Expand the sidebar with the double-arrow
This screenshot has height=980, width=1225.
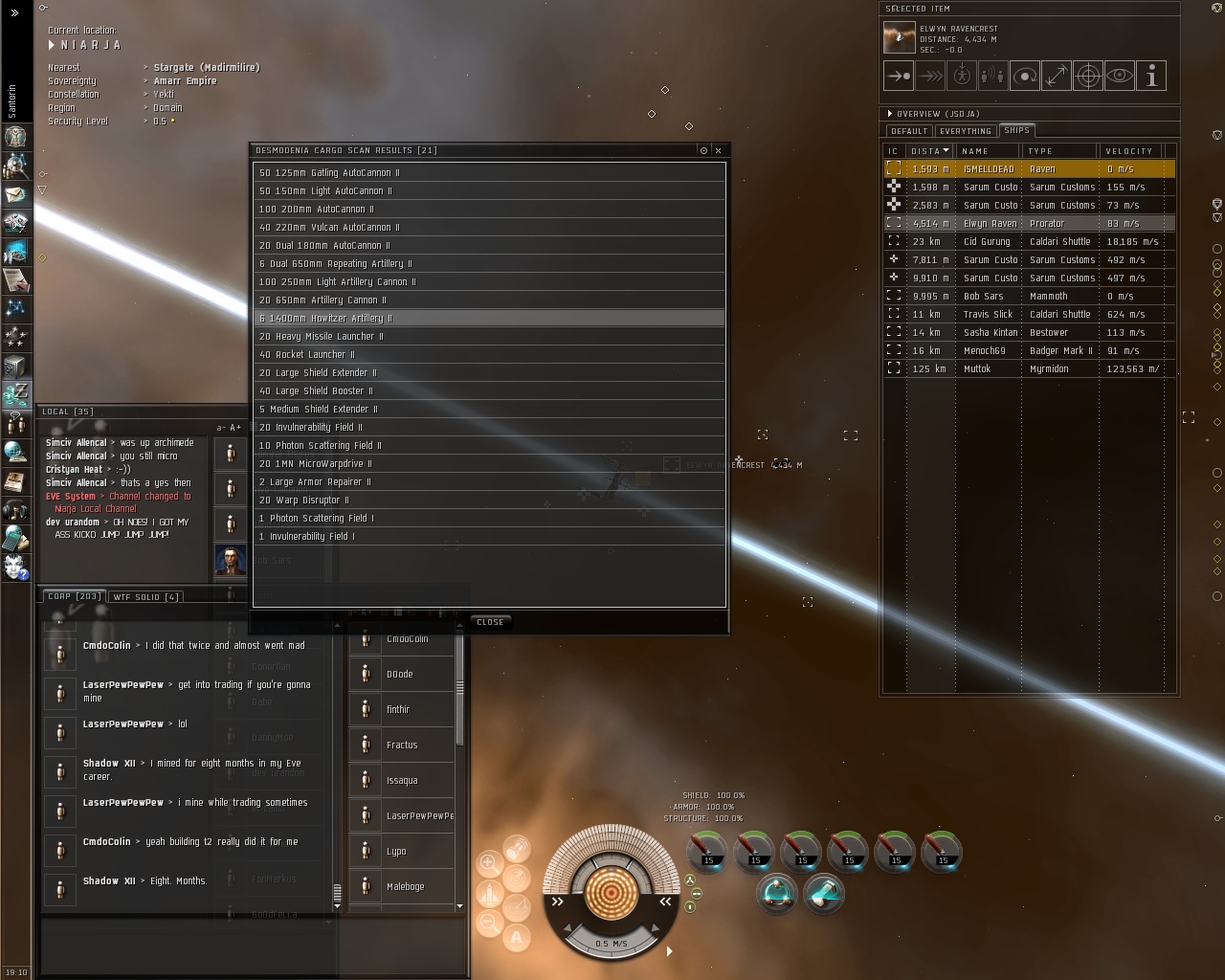point(15,13)
